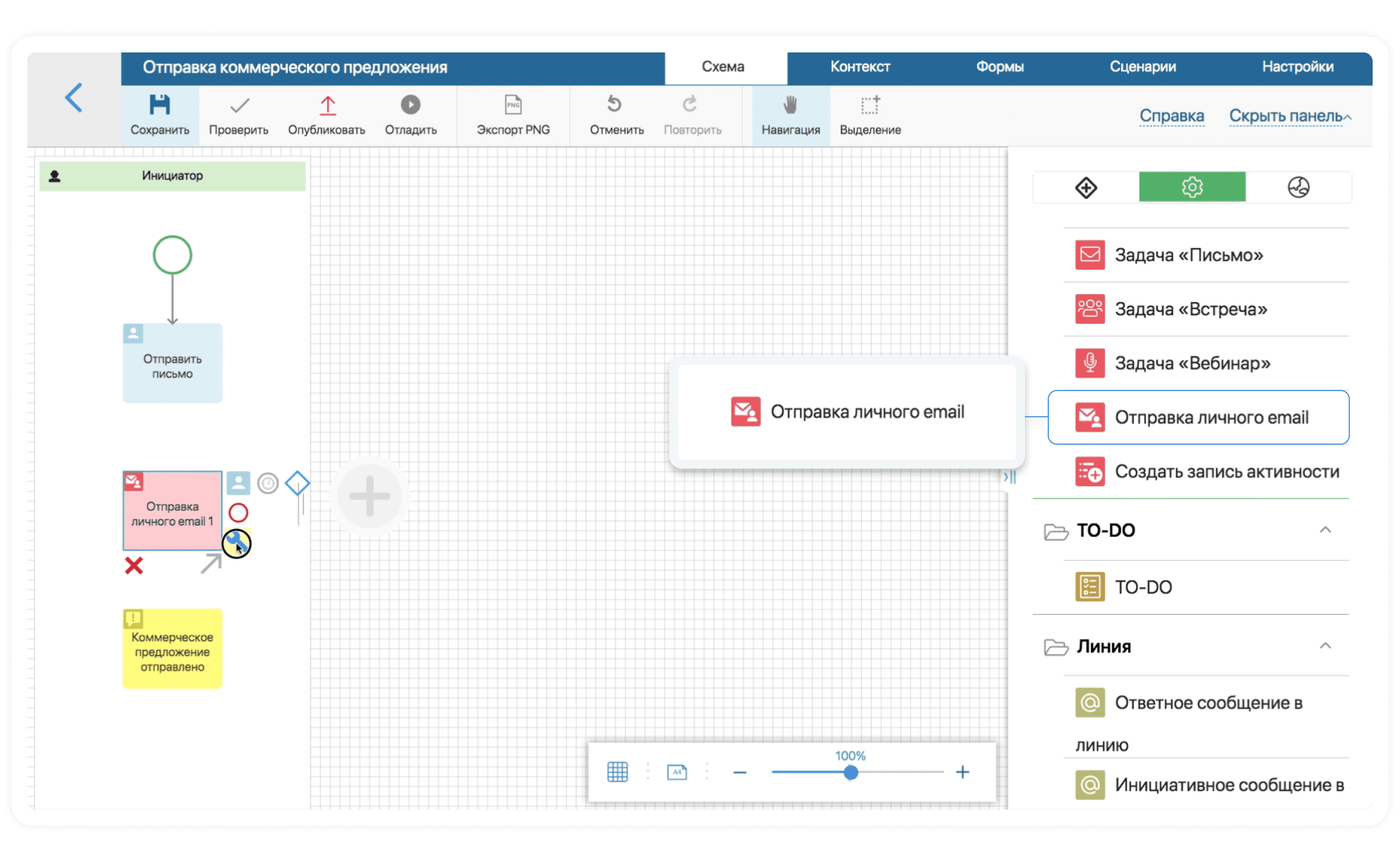Switch to the Контекст tab

pos(860,67)
